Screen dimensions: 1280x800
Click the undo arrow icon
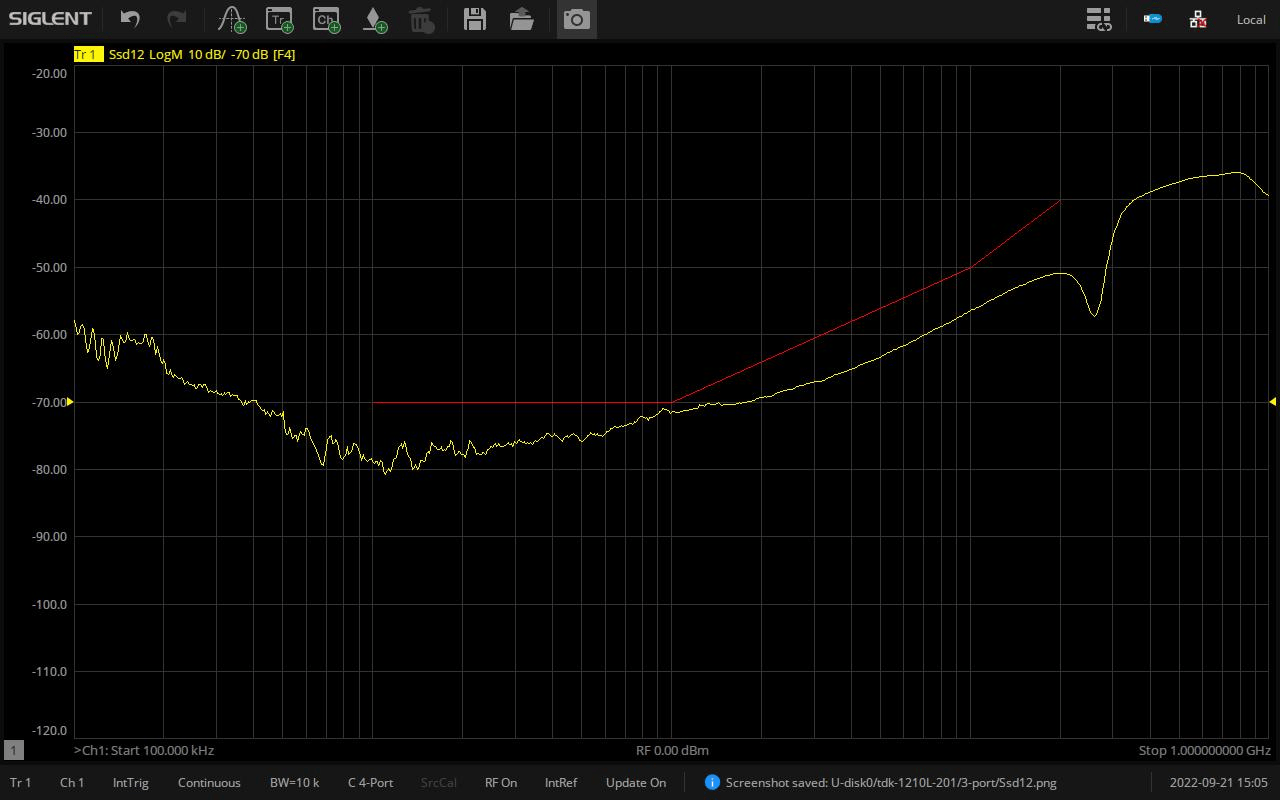tap(130, 19)
